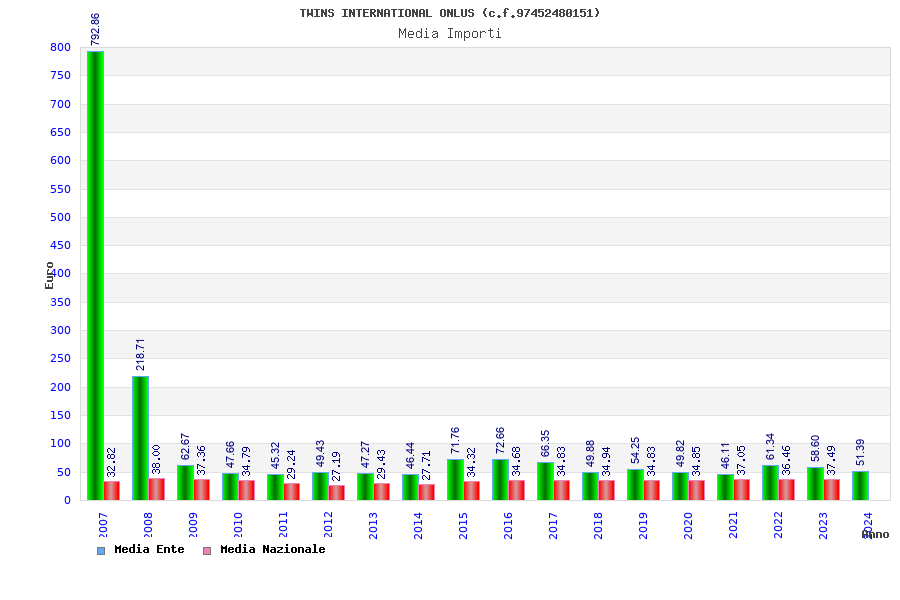Click the 2019 year axis label
The height and width of the screenshot is (600, 900).
[643, 525]
